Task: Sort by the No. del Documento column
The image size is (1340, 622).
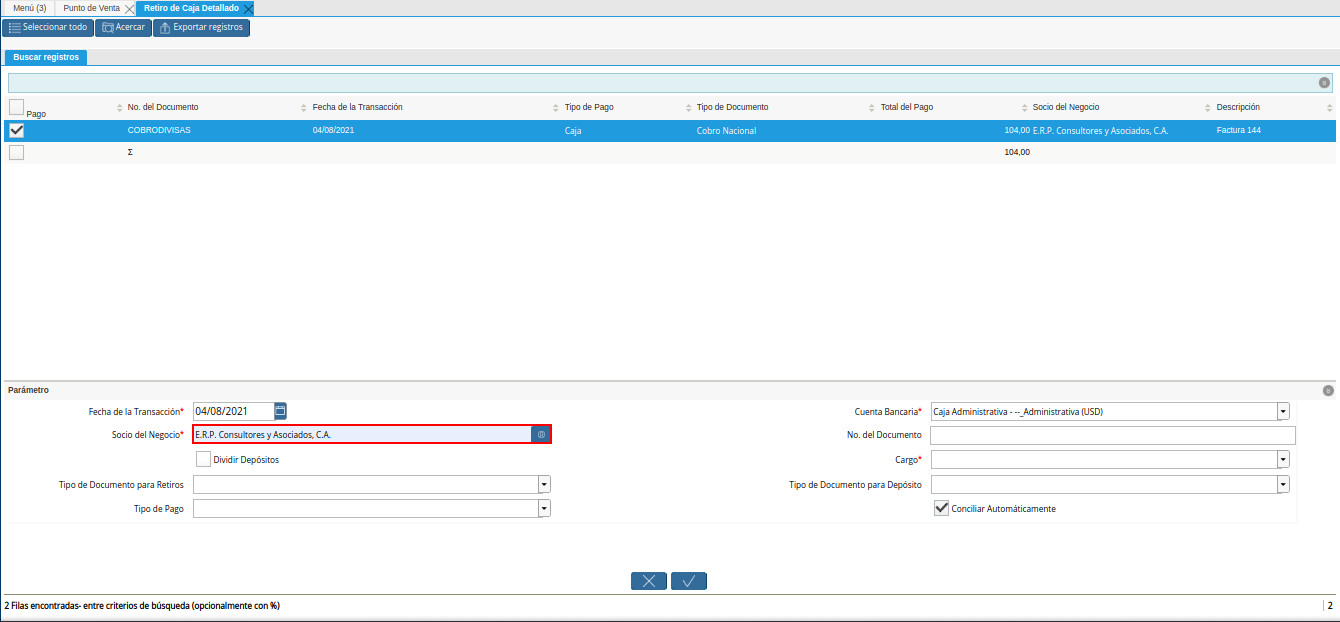Action: click(x=163, y=107)
